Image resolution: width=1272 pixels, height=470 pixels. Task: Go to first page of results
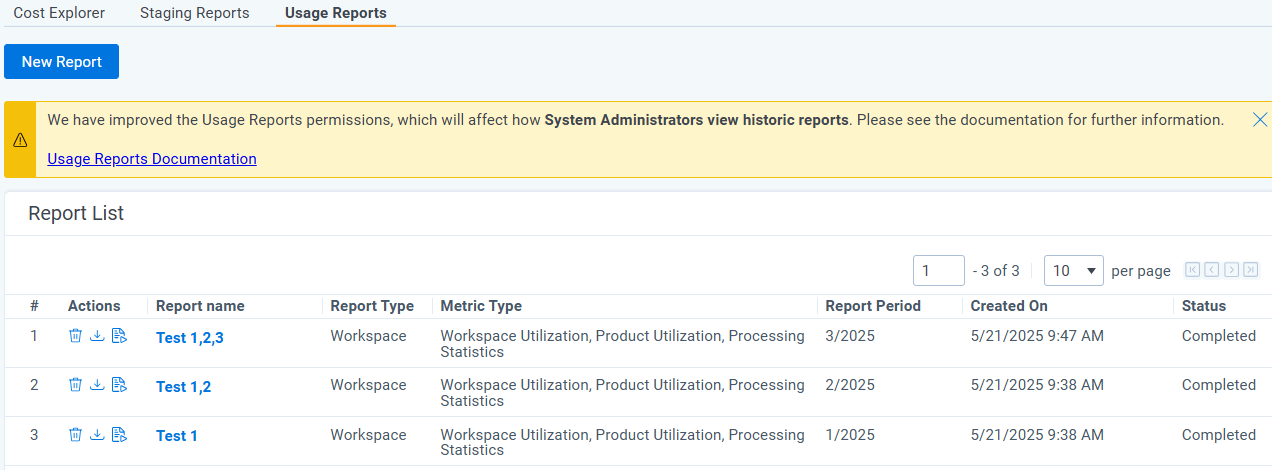(1192, 270)
